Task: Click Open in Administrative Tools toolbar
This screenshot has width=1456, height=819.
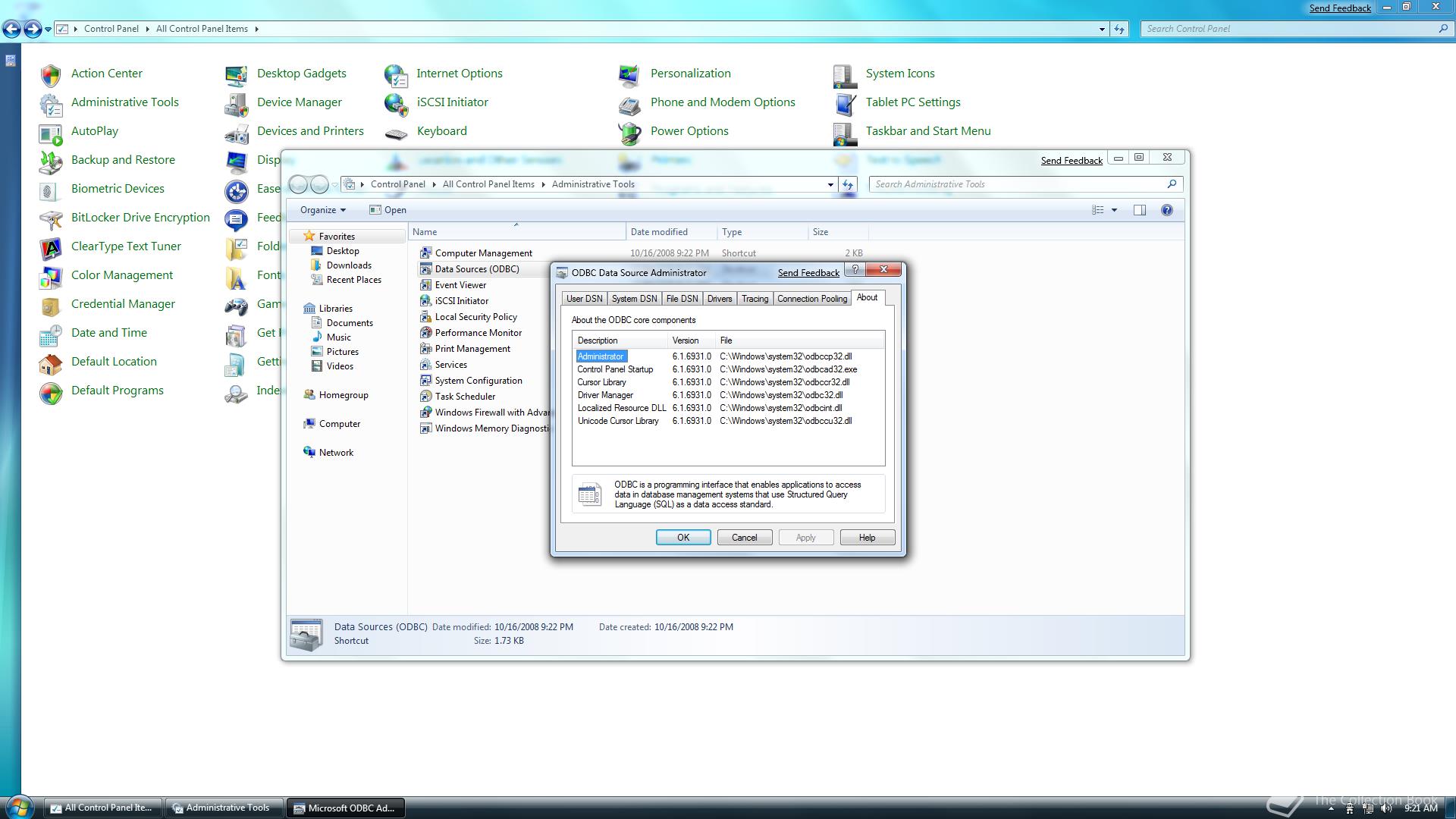Action: tap(388, 210)
